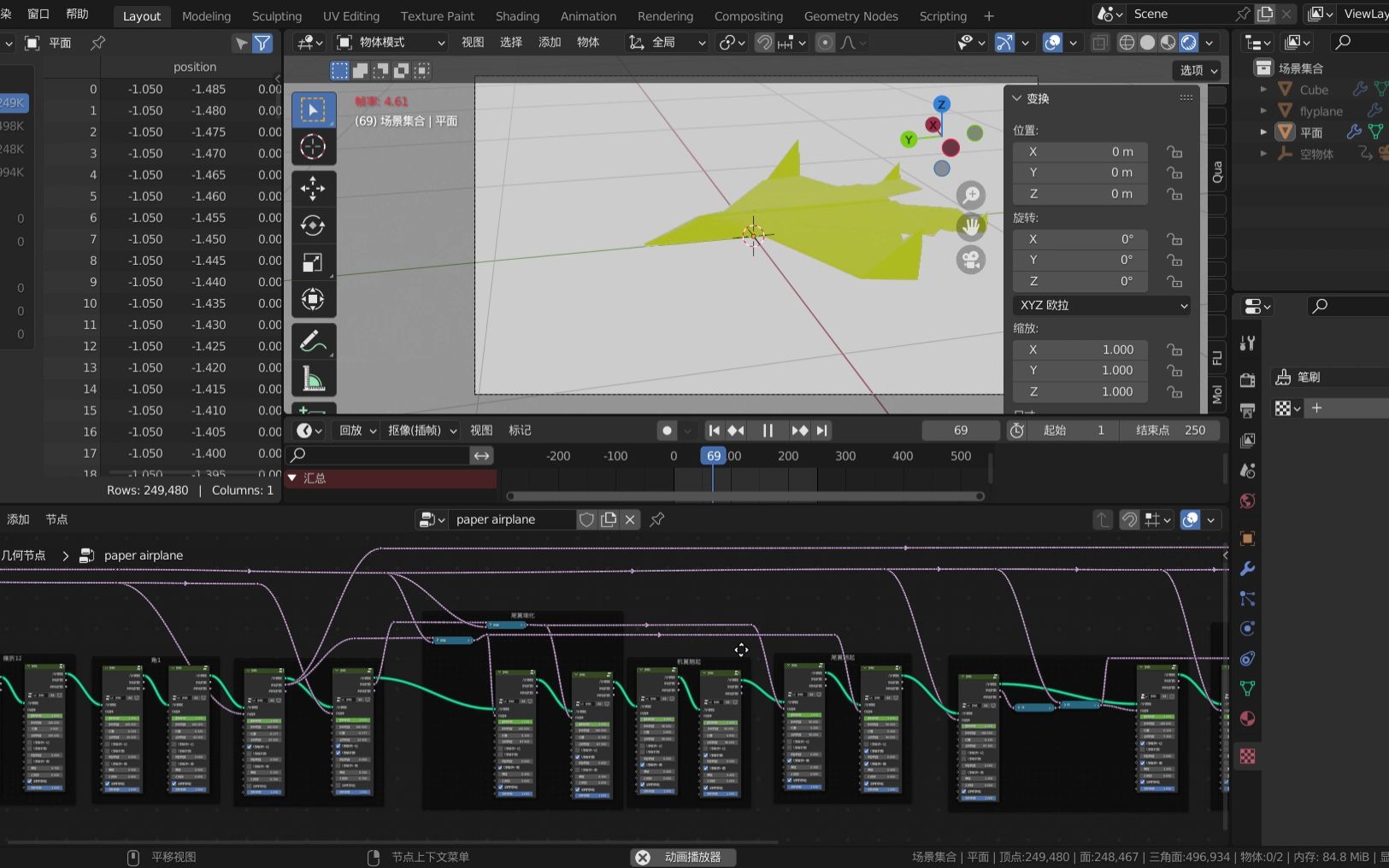This screenshot has height=868, width=1389.
Task: Switch to the Sculpting workspace tab
Action: 276,16
